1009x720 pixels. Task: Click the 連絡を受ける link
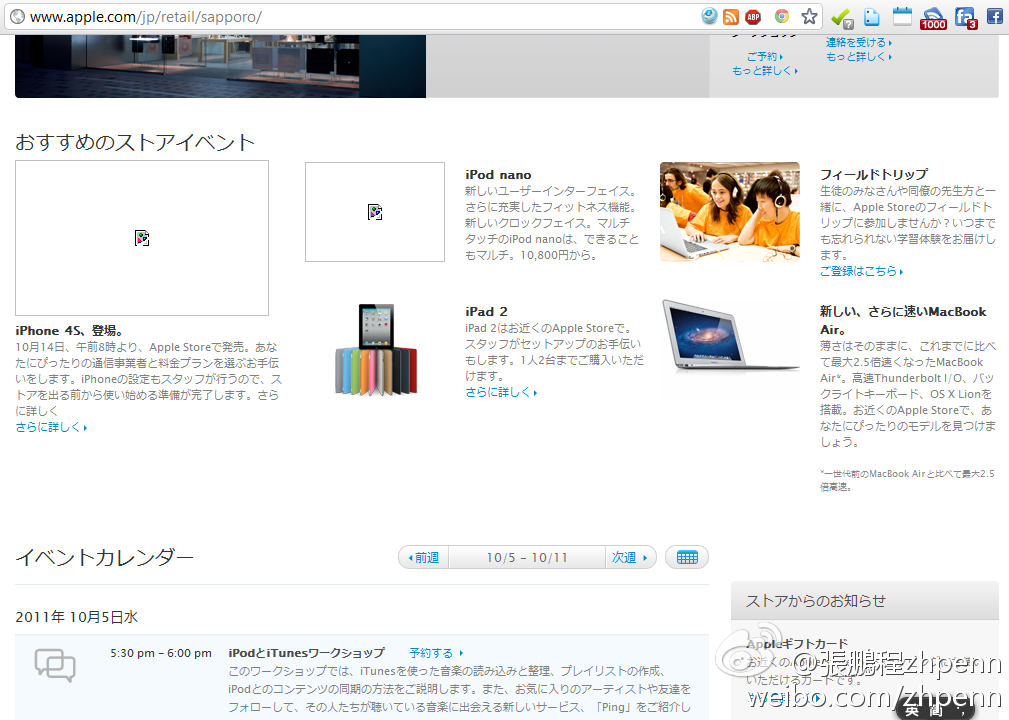coord(858,42)
